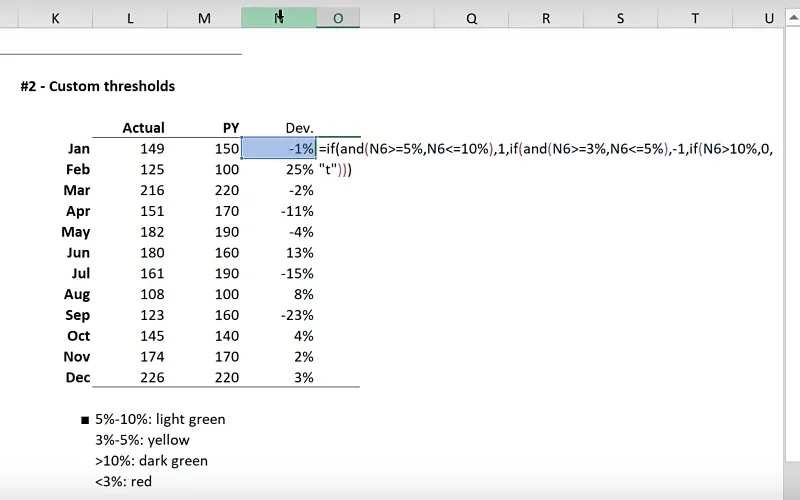
Task: Click column T header
Action: click(694, 18)
